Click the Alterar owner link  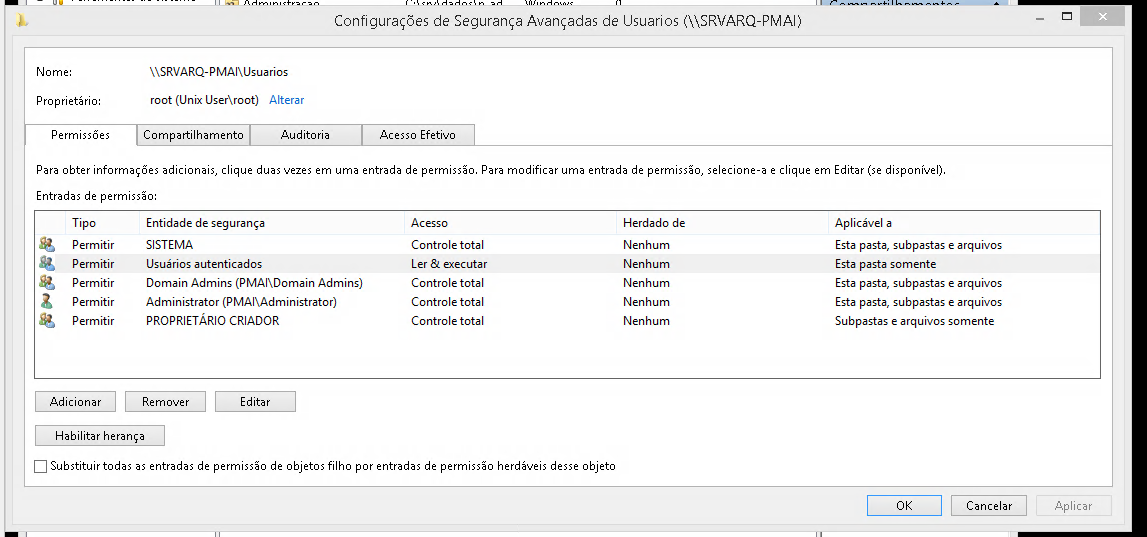286,100
